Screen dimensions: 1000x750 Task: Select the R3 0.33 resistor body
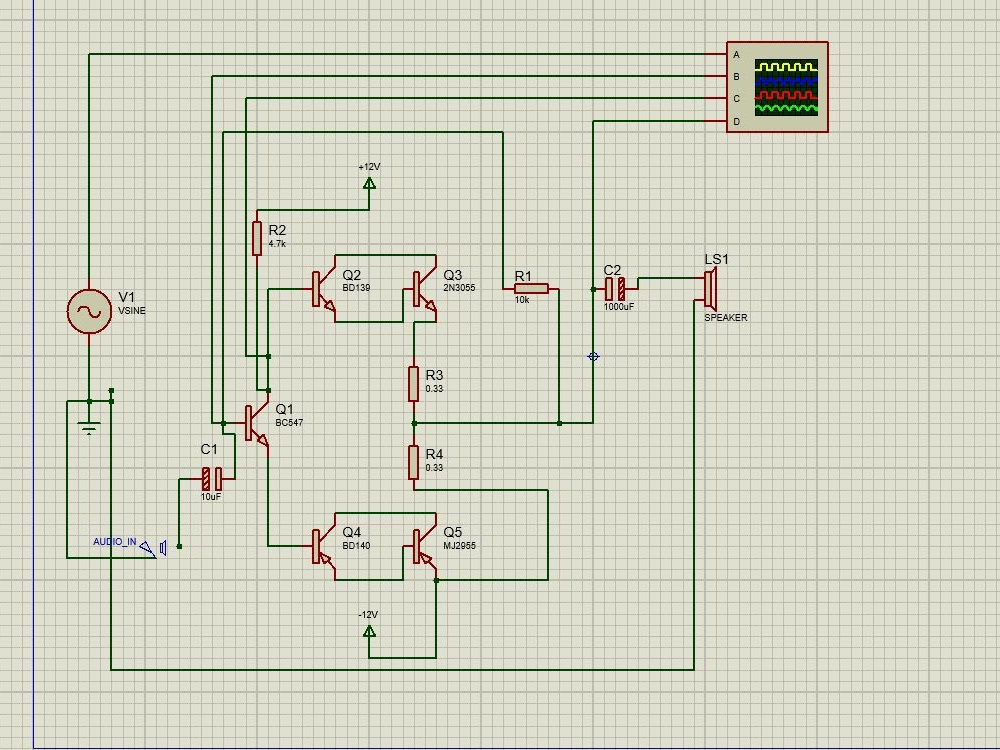(414, 384)
